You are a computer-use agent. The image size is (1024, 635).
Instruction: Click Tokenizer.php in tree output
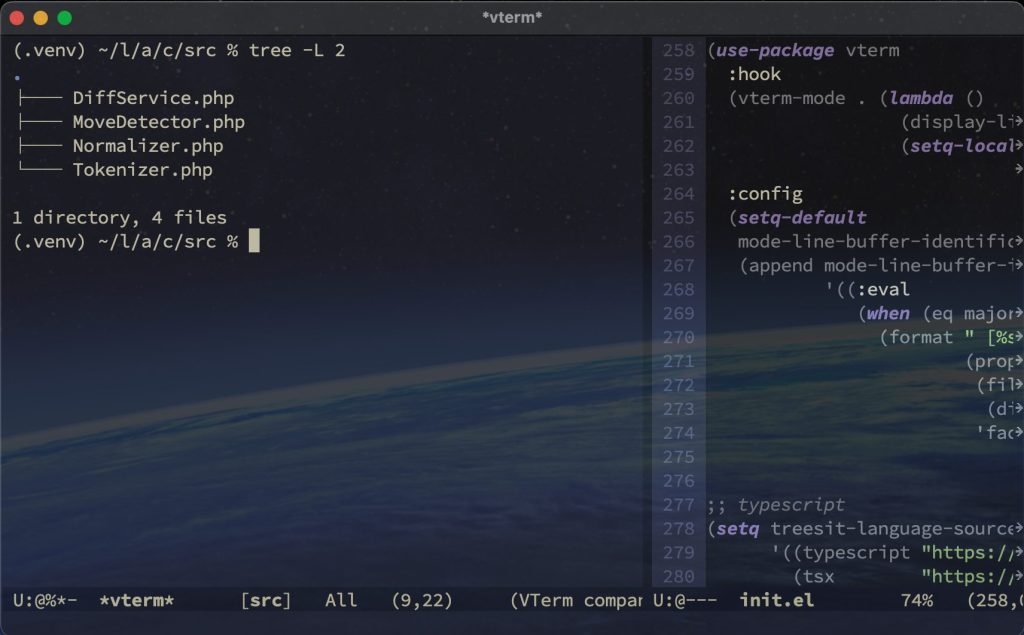[x=142, y=170]
